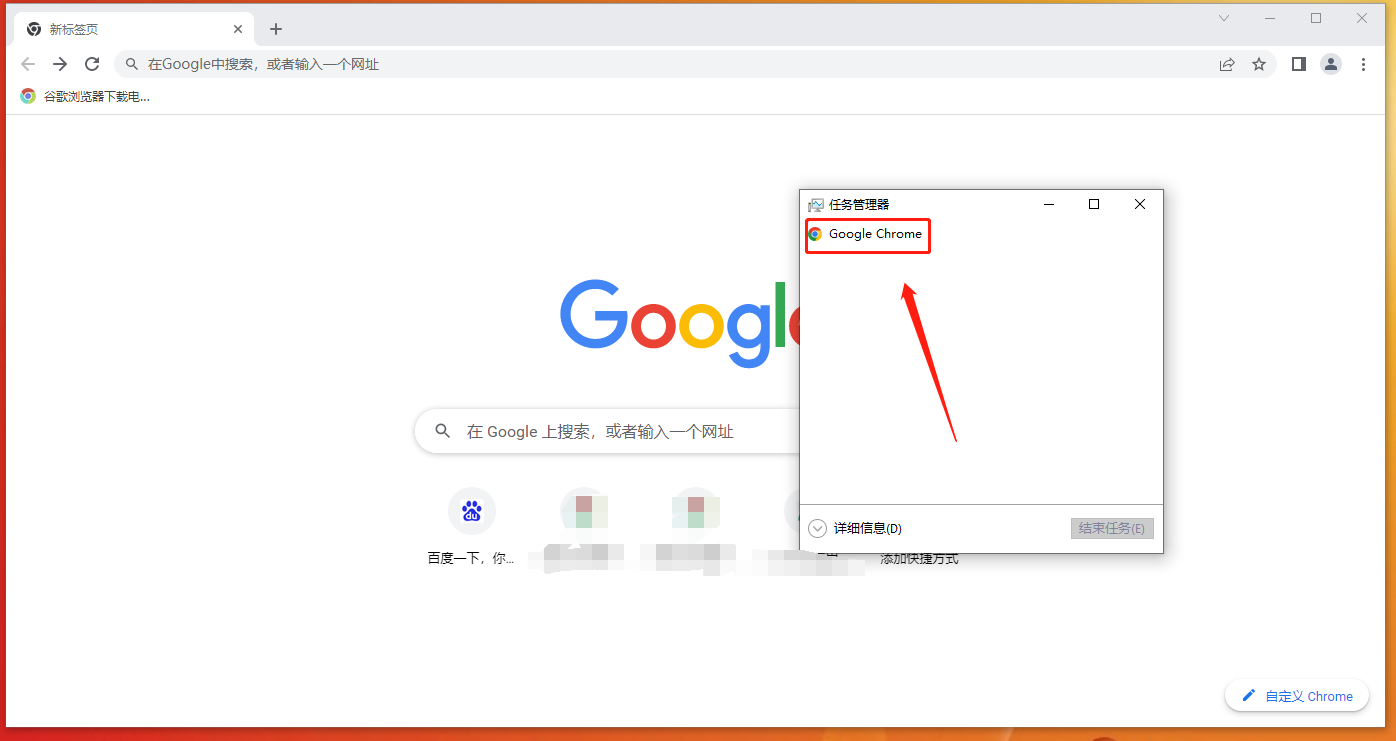This screenshot has width=1396, height=741.
Task: Maximize the Chrome window
Action: coord(1316,18)
